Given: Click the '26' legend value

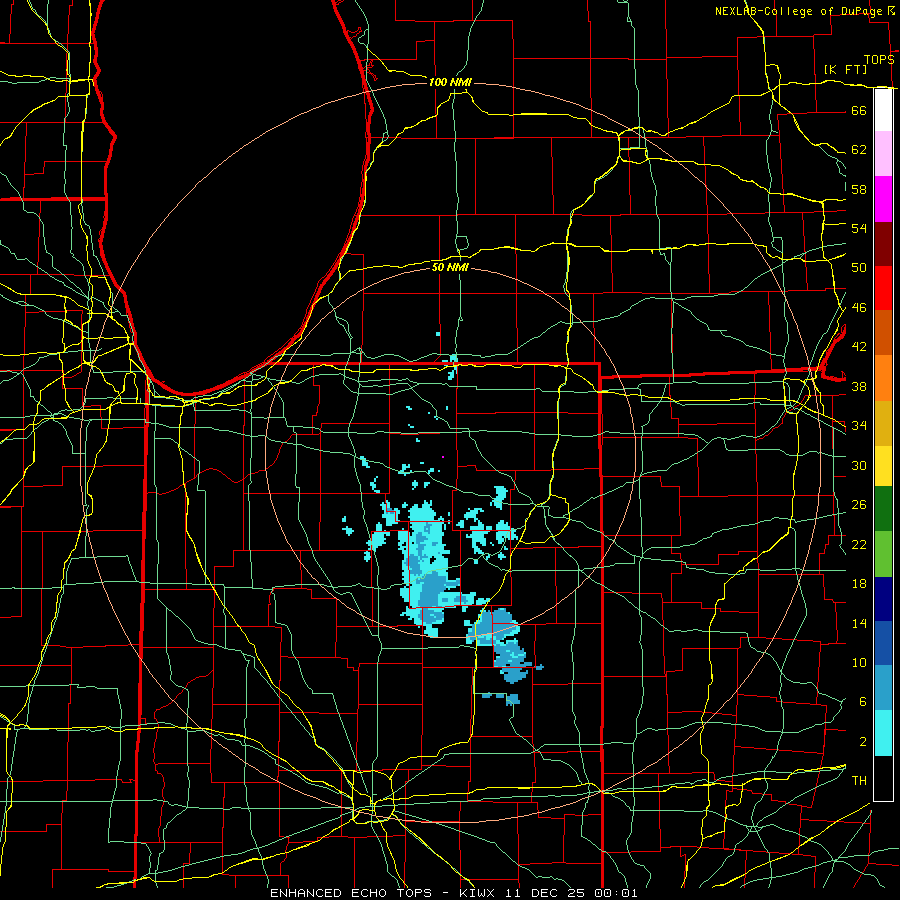Looking at the screenshot, I should click(x=859, y=505).
